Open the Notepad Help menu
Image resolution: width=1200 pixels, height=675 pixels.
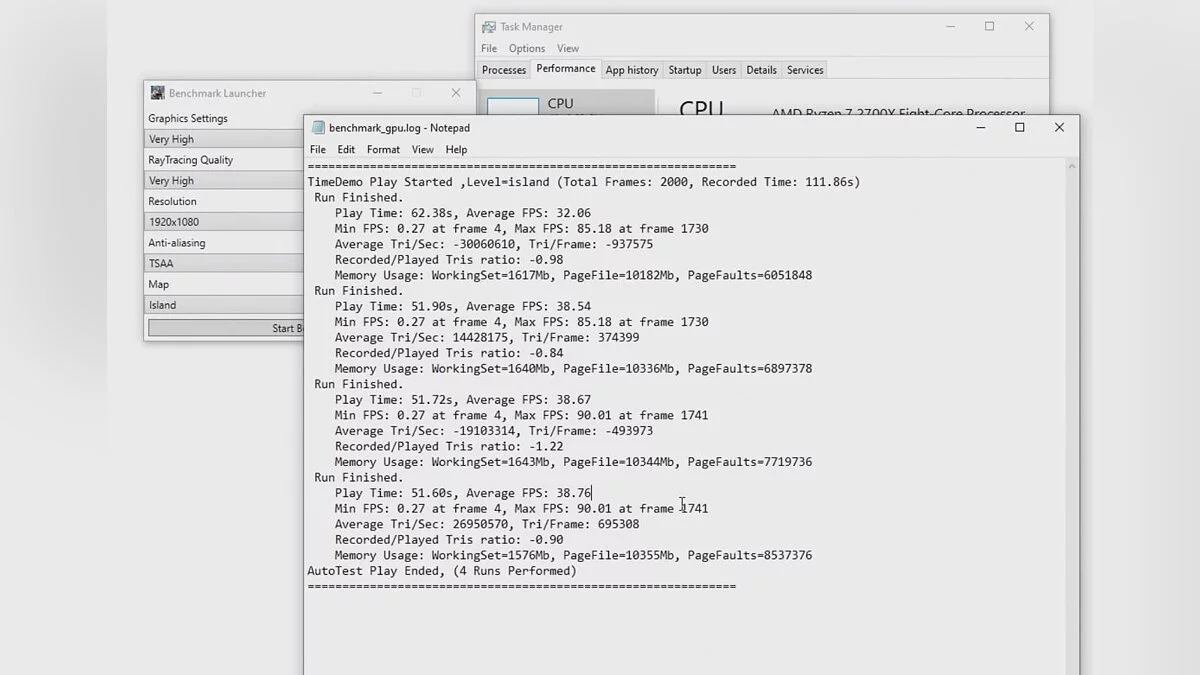pyautogui.click(x=456, y=149)
